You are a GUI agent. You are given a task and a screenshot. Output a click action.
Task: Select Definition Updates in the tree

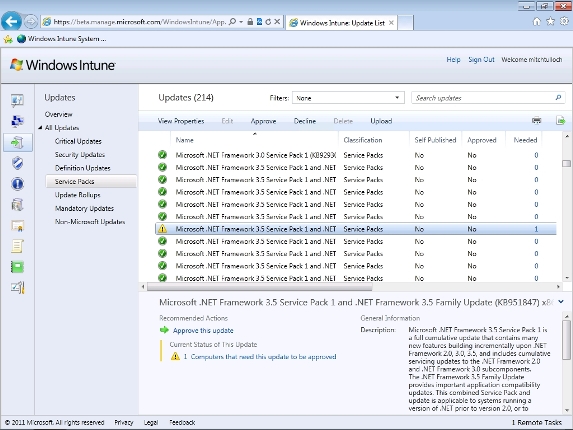[83, 168]
